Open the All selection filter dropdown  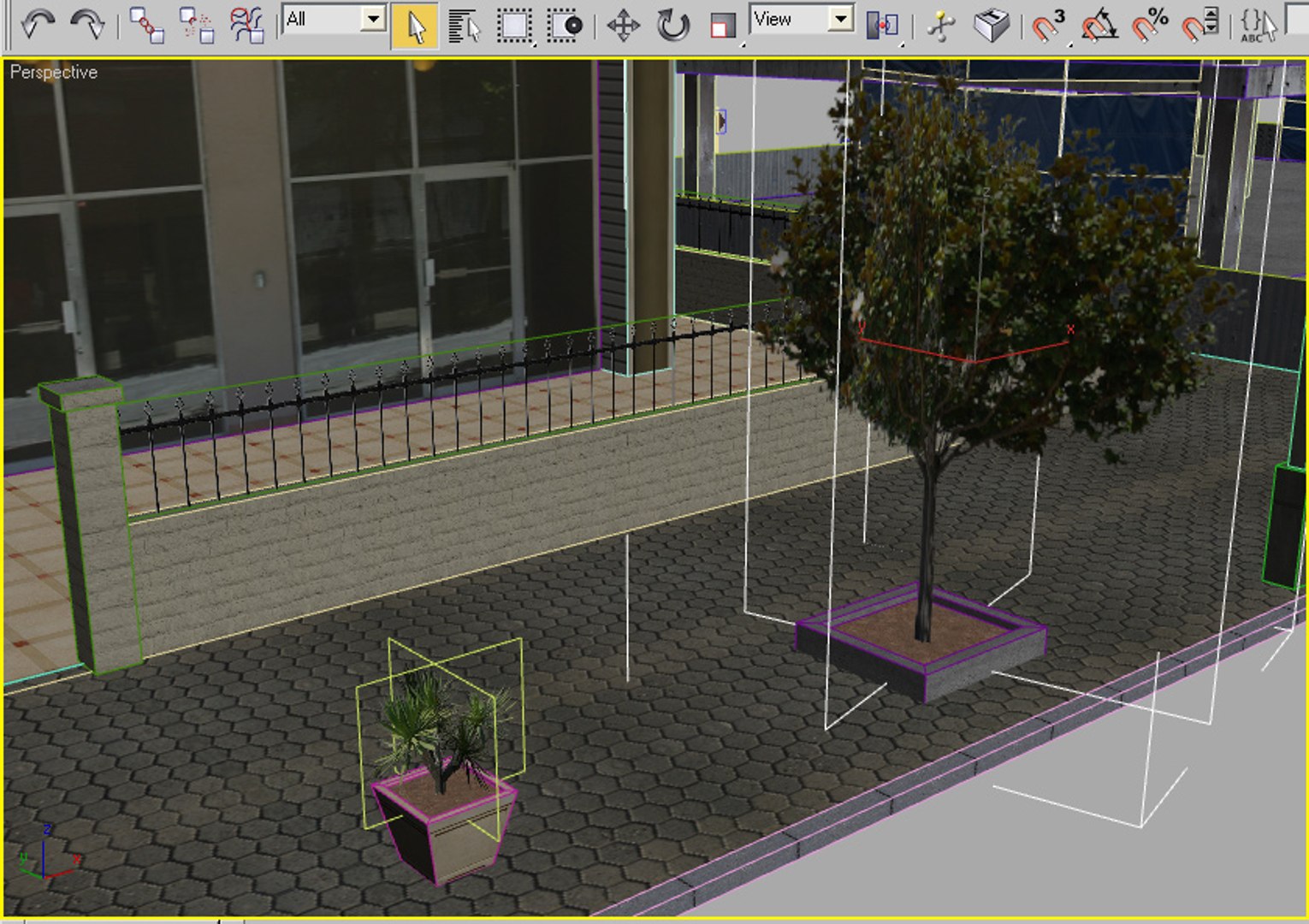click(334, 19)
